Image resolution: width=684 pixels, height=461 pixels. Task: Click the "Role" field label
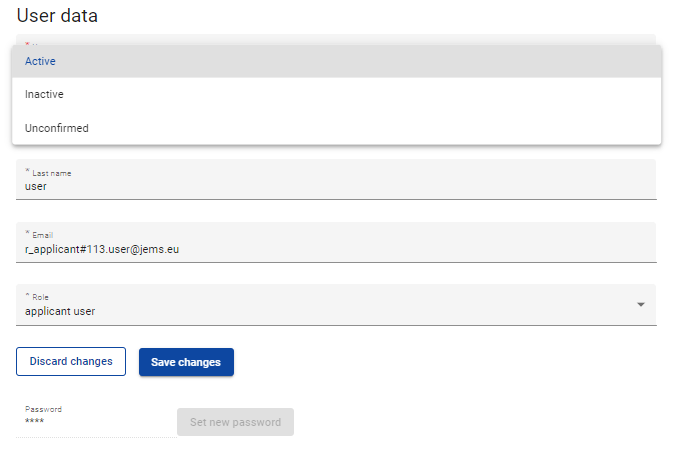pos(40,297)
